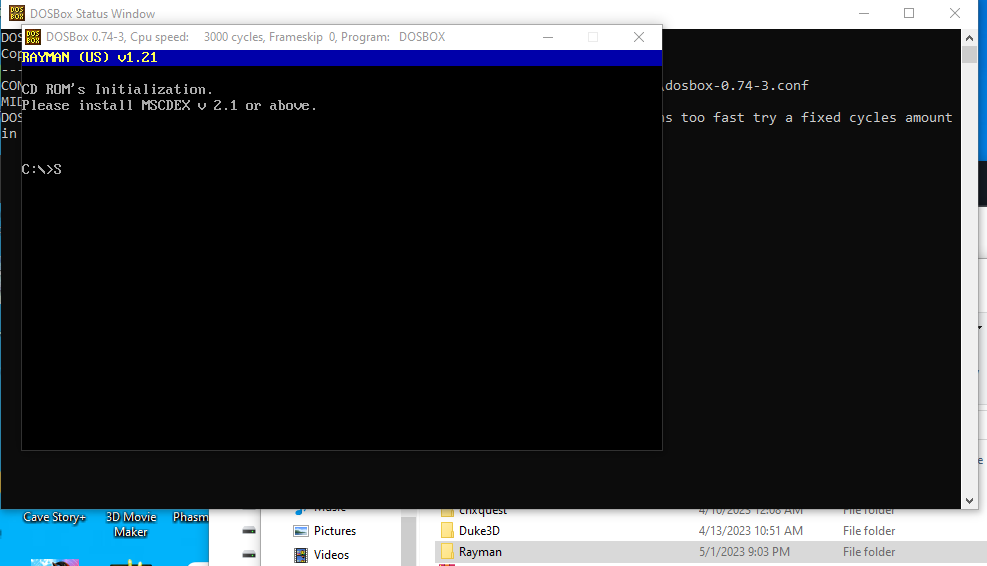Maximize the DOSBox Status Window
The width and height of the screenshot is (987, 566).
(909, 13)
